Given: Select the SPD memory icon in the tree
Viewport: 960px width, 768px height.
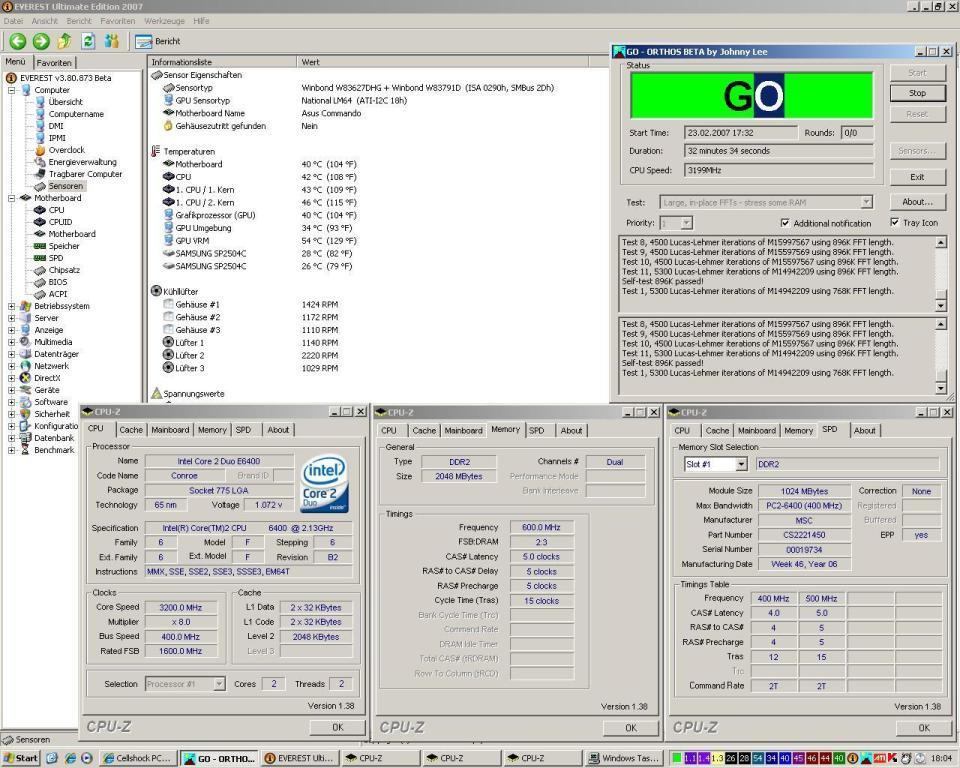Looking at the screenshot, I should (x=40, y=258).
